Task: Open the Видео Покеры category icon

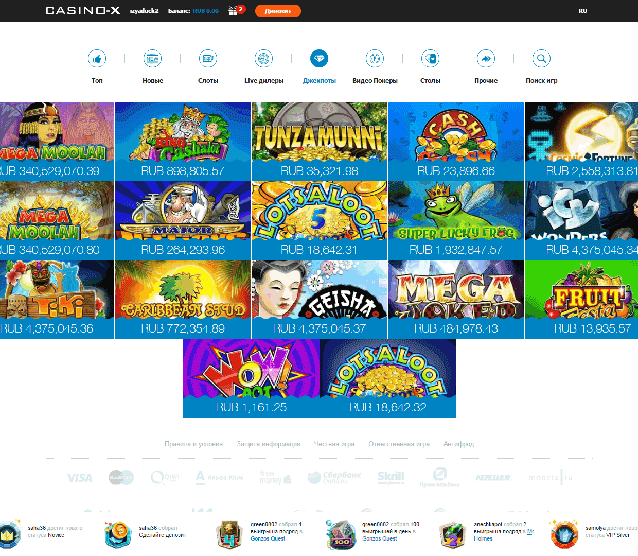Action: [x=375, y=58]
